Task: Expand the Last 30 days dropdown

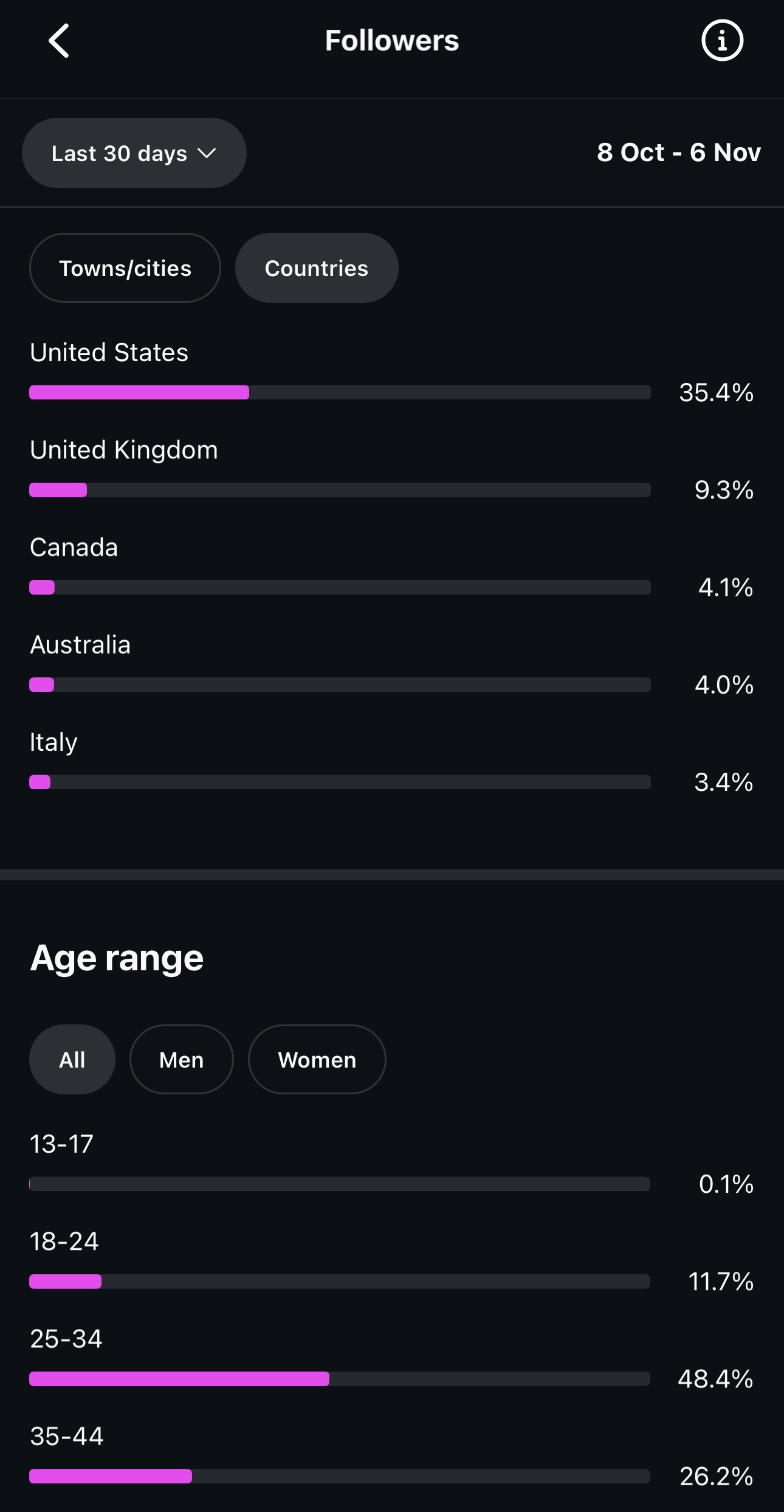Action: click(x=134, y=153)
